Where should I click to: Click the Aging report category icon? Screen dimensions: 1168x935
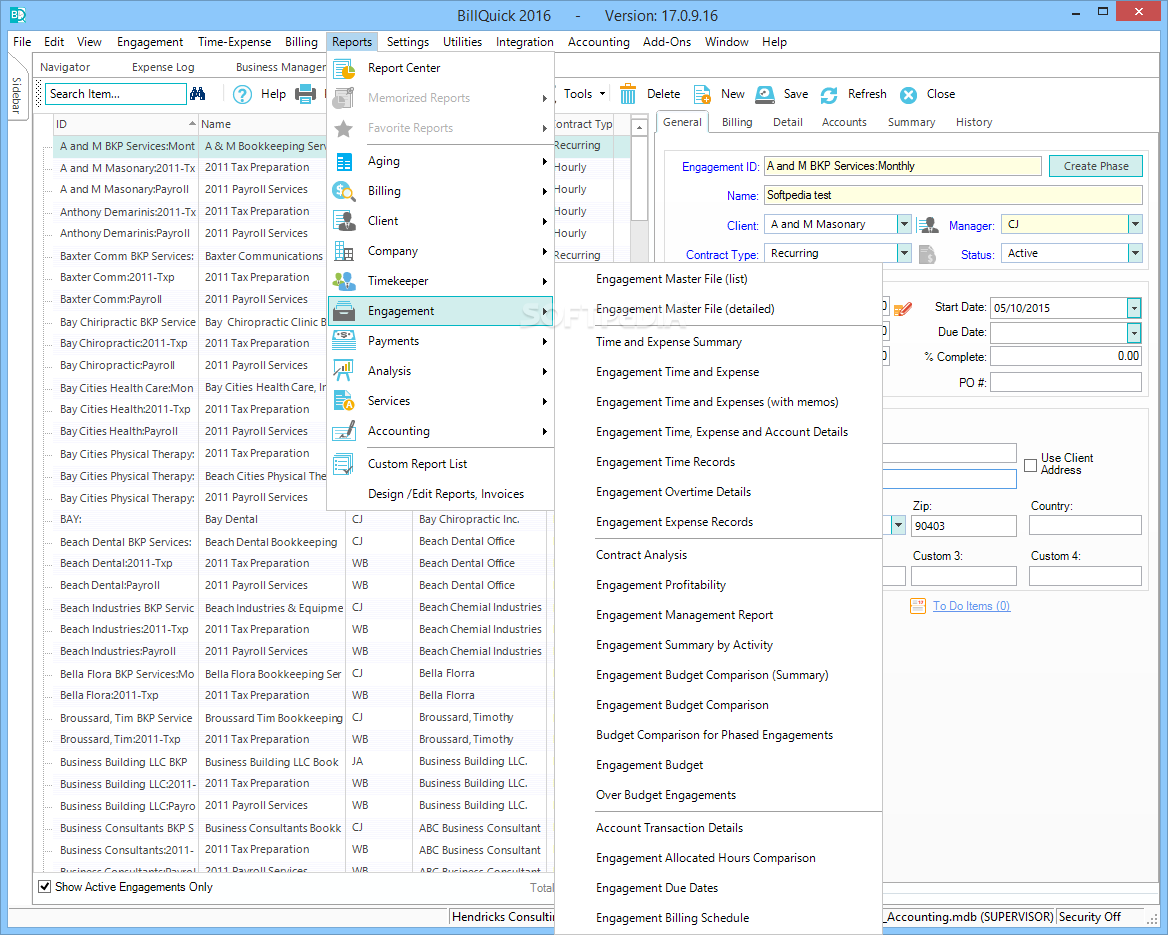[x=344, y=162]
